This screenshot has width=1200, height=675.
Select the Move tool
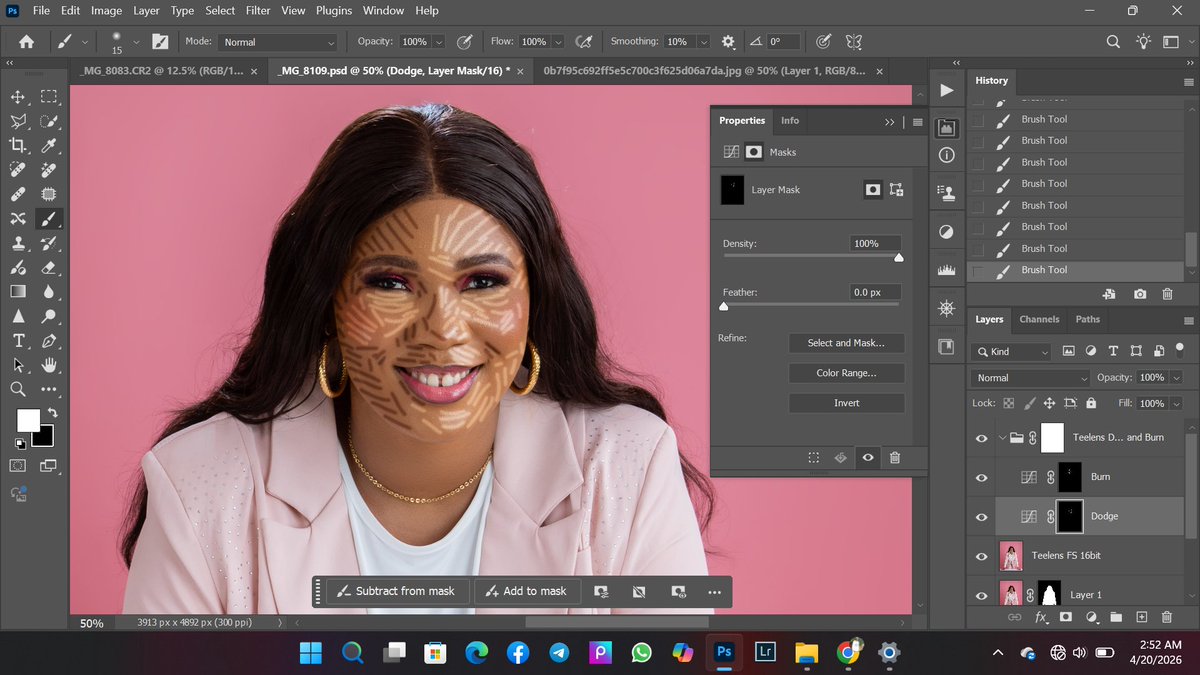coord(18,97)
